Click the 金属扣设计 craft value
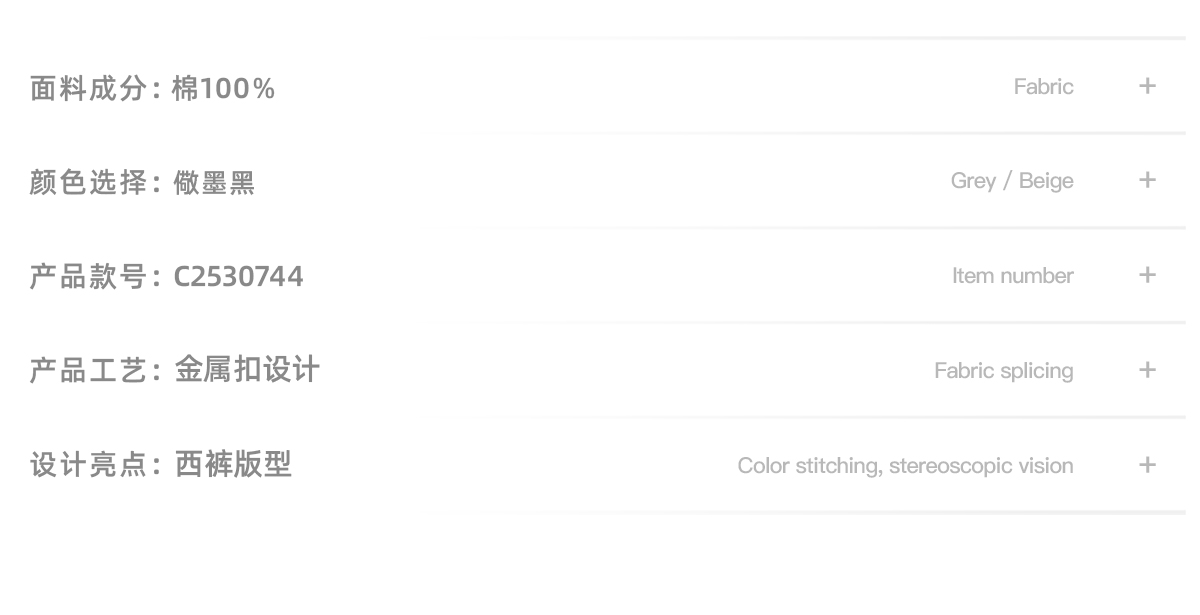This screenshot has width=1200, height=615. coord(247,370)
